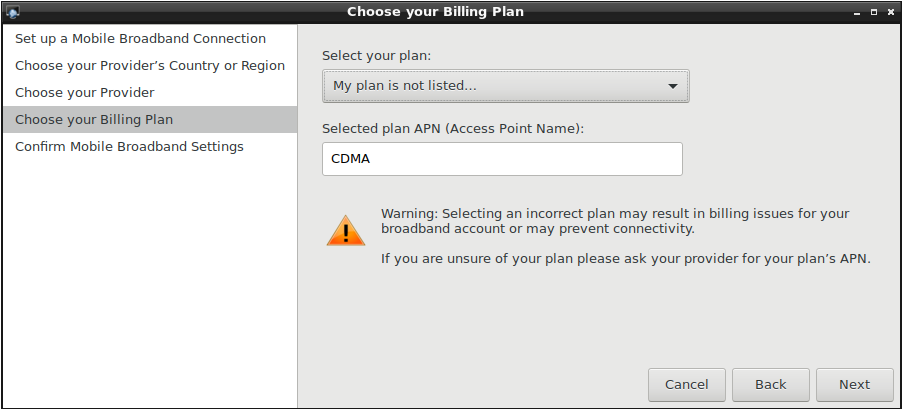The height and width of the screenshot is (409, 902).
Task: Select the 'Choose your Billing Plan' step
Action: tap(94, 120)
